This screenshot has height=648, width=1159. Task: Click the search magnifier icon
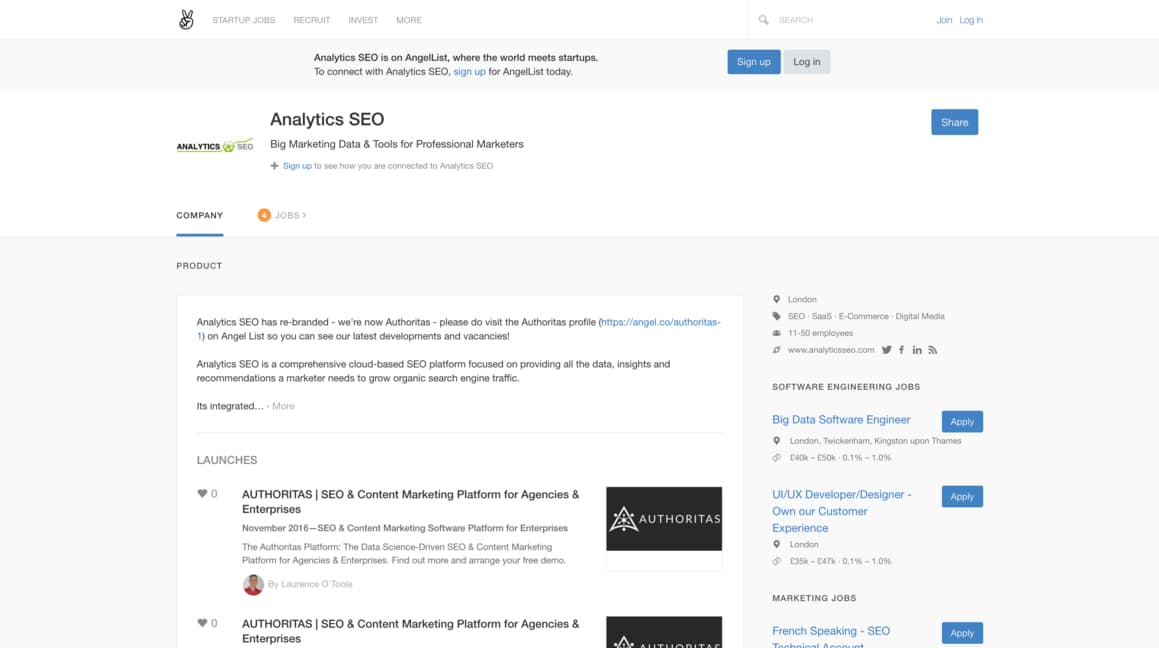click(x=764, y=20)
